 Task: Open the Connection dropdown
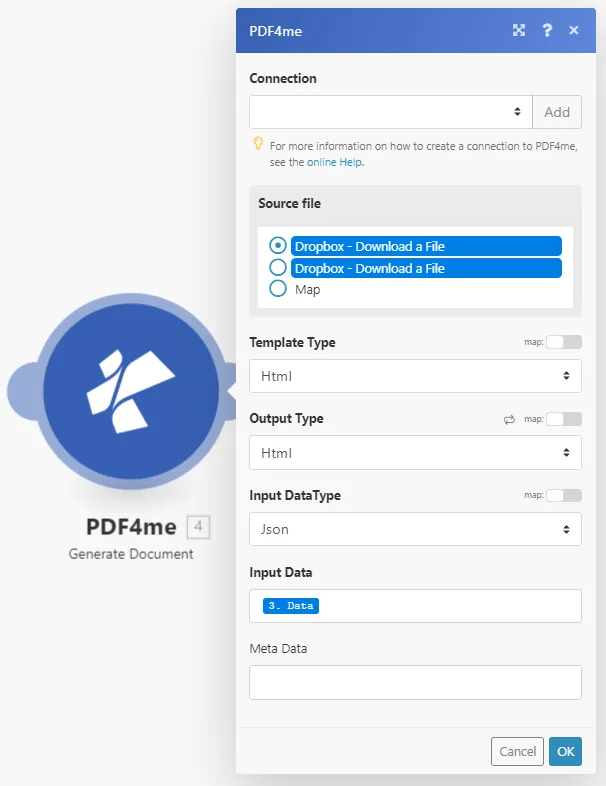pyautogui.click(x=390, y=112)
